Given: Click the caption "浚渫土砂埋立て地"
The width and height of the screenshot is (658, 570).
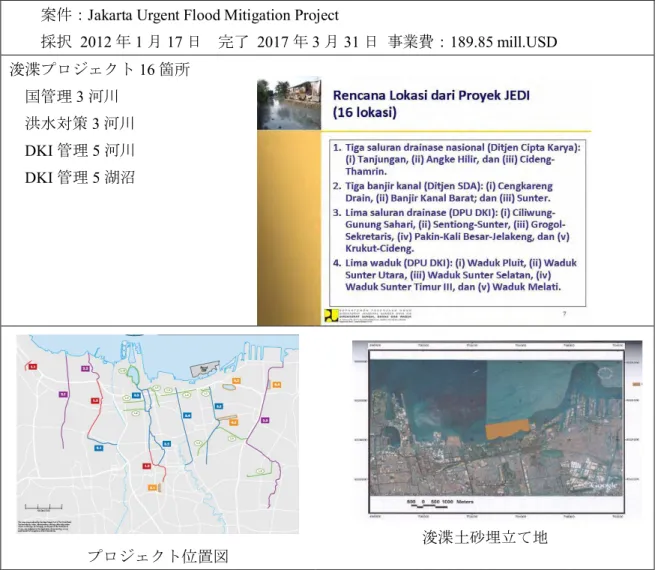Looking at the screenshot, I should (485, 538).
